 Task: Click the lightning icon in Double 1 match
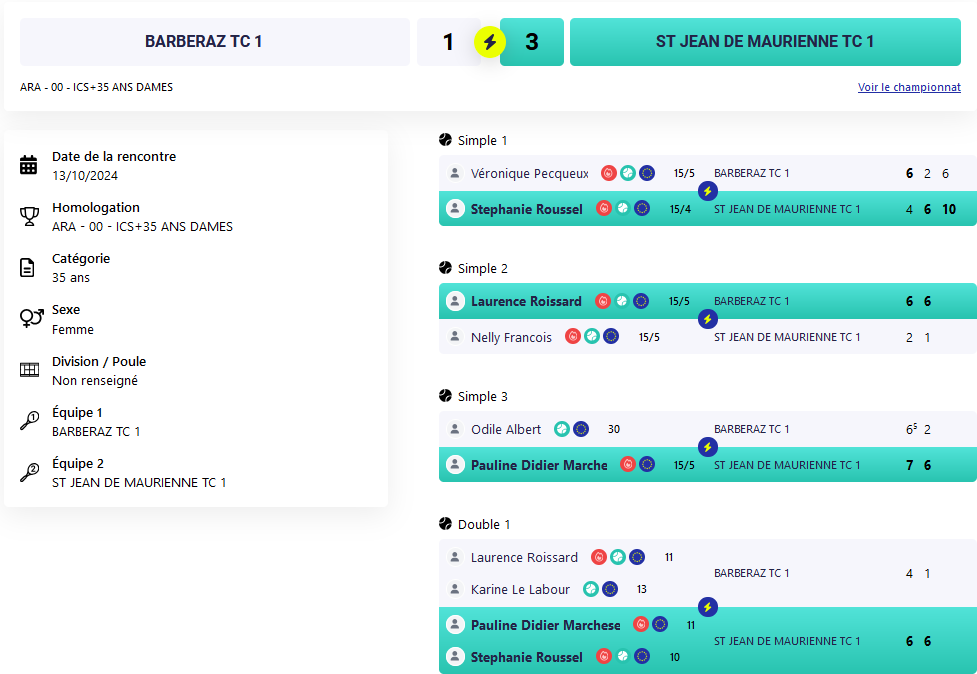click(707, 607)
